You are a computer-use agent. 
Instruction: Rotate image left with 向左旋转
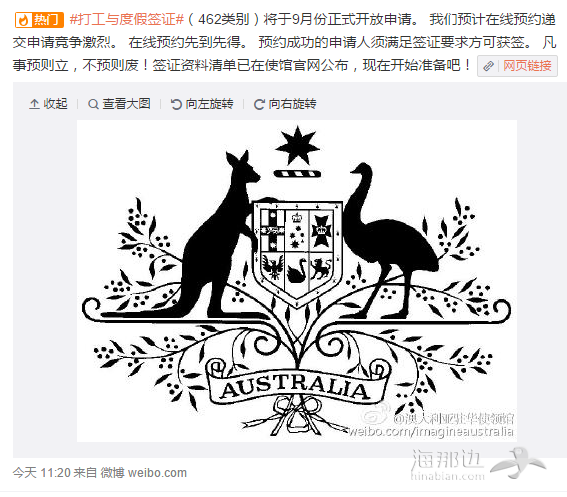coord(202,104)
